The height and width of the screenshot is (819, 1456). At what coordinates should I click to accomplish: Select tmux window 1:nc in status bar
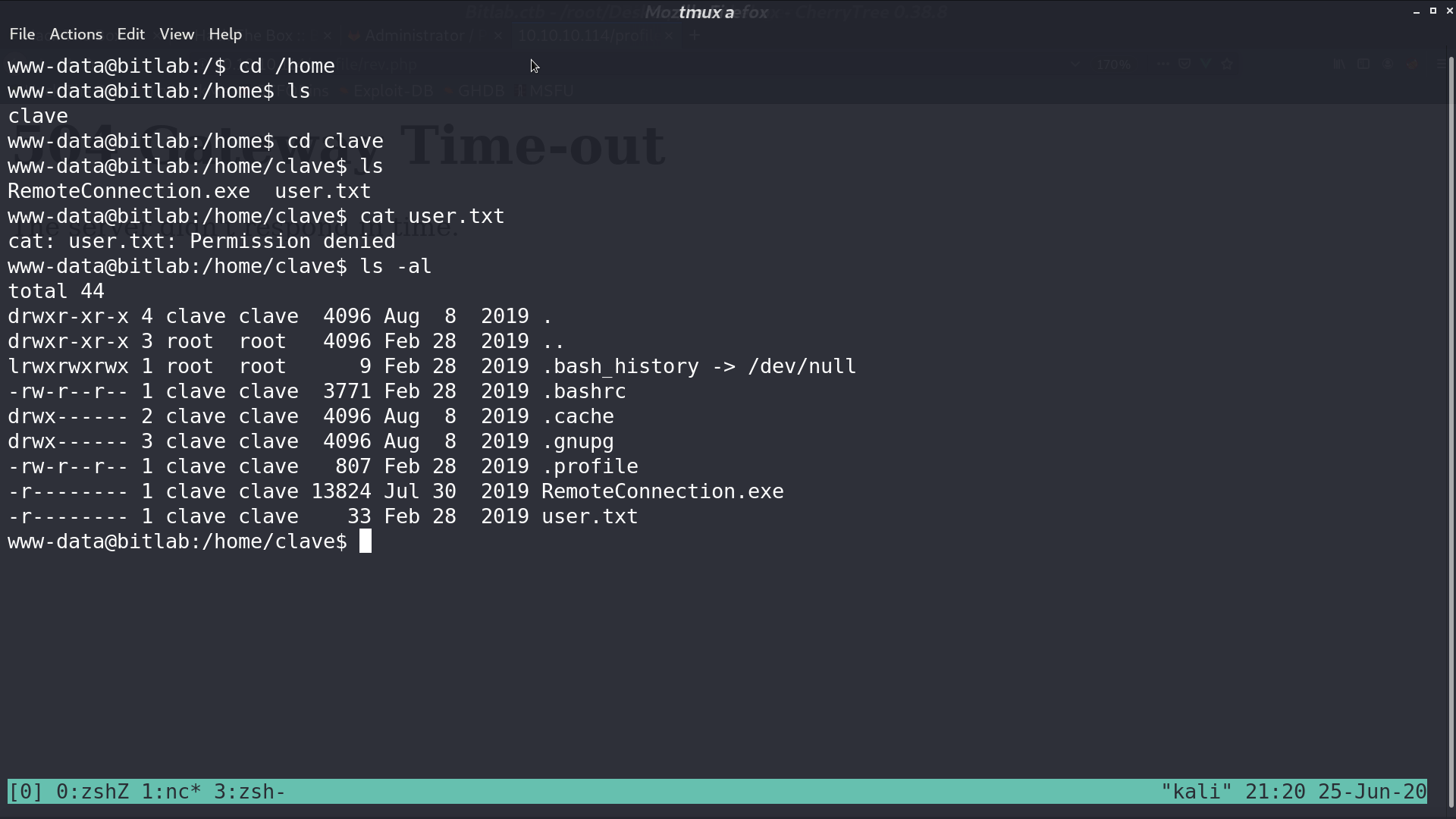pyautogui.click(x=171, y=792)
